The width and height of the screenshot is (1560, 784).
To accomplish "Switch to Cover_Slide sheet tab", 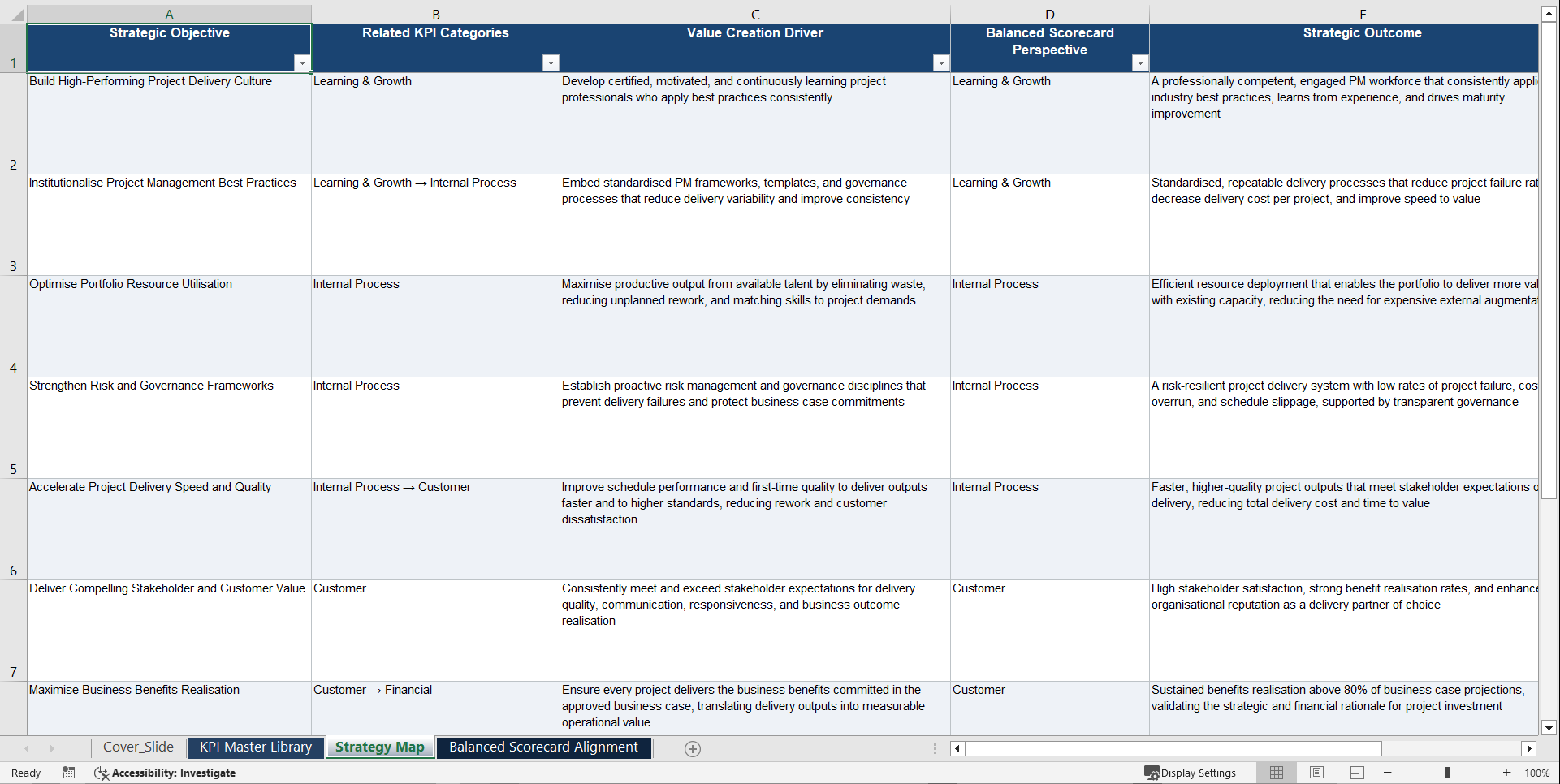I will click(138, 747).
